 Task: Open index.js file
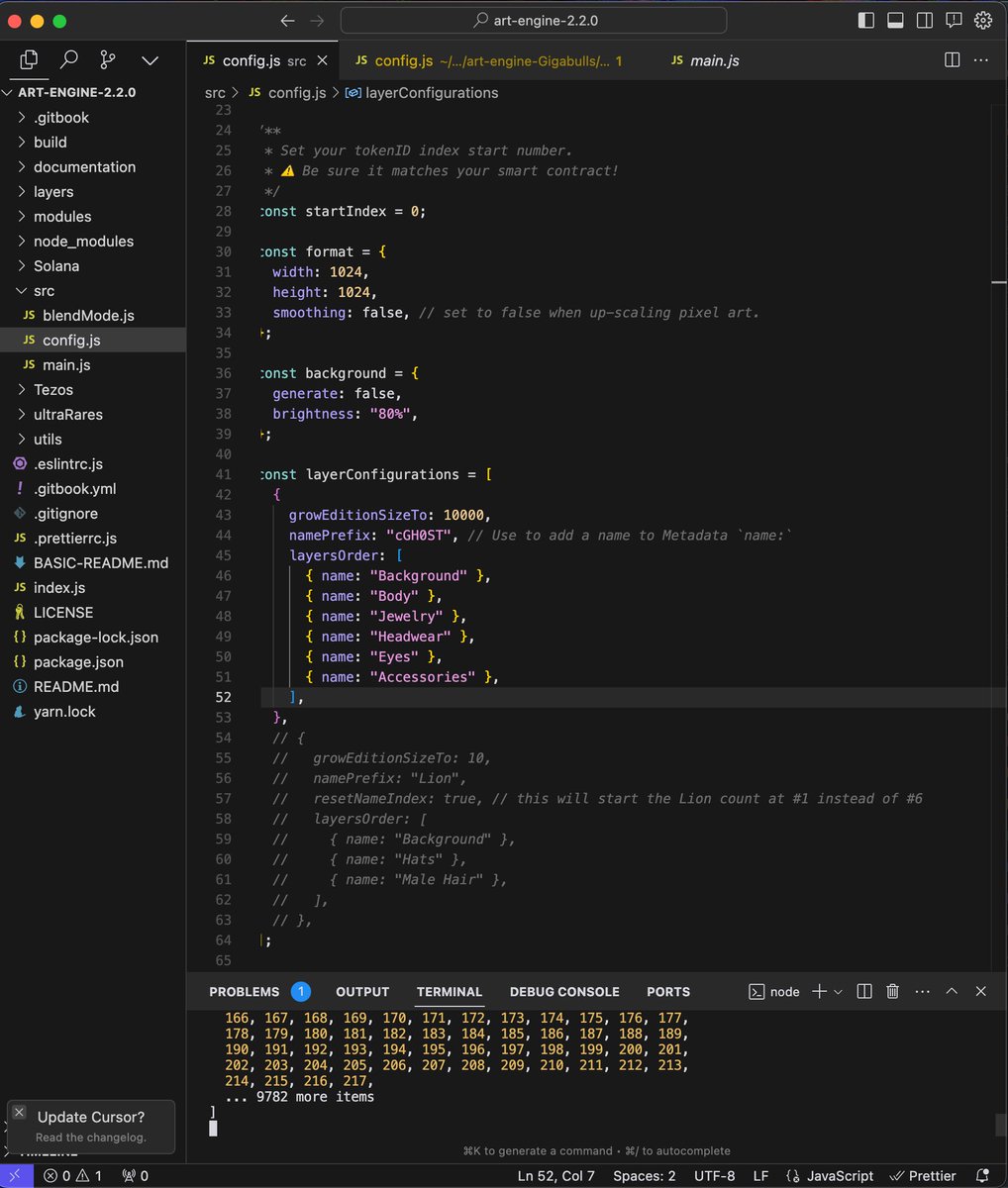(x=93, y=587)
